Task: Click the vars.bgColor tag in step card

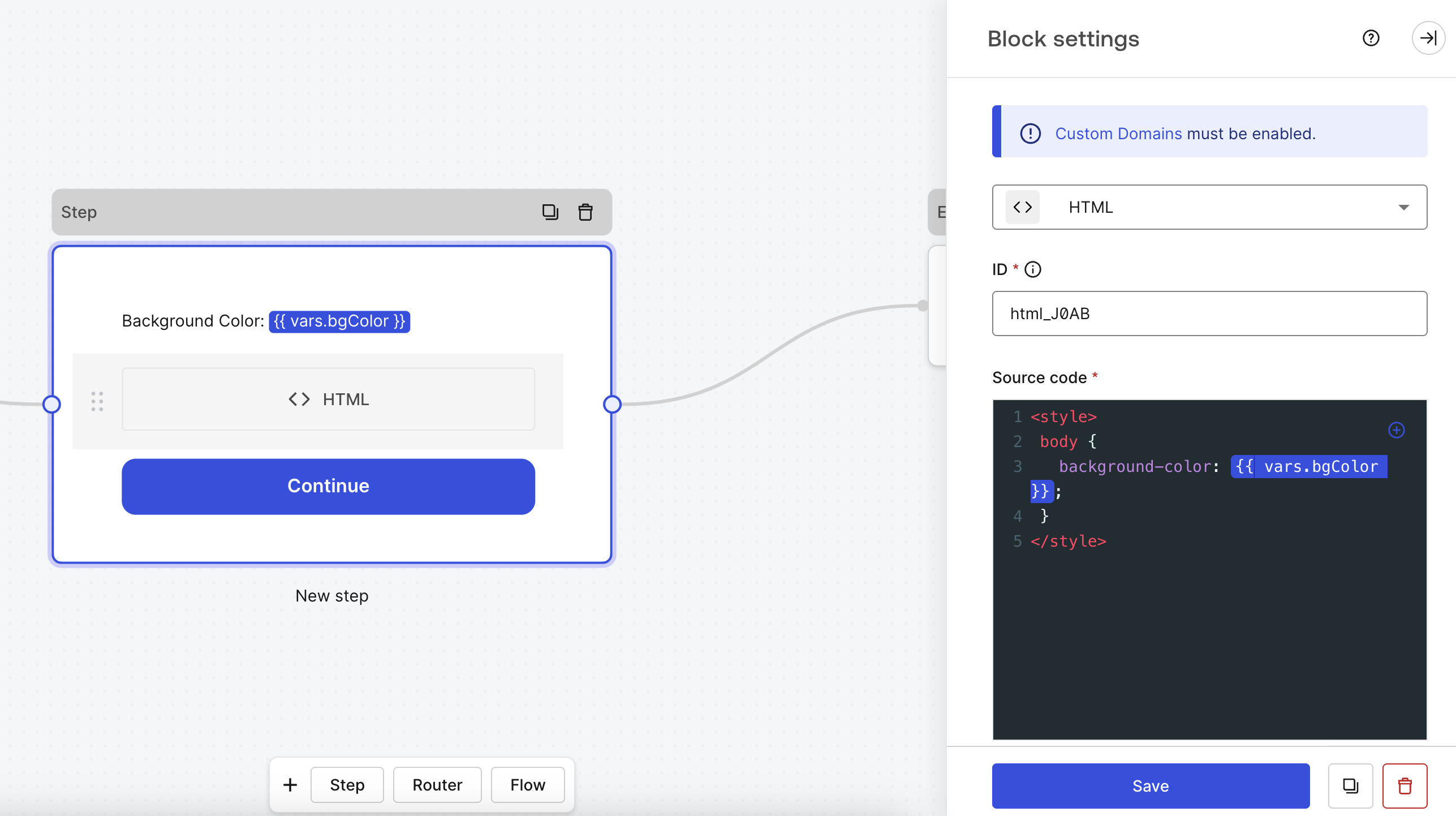Action: [x=339, y=321]
